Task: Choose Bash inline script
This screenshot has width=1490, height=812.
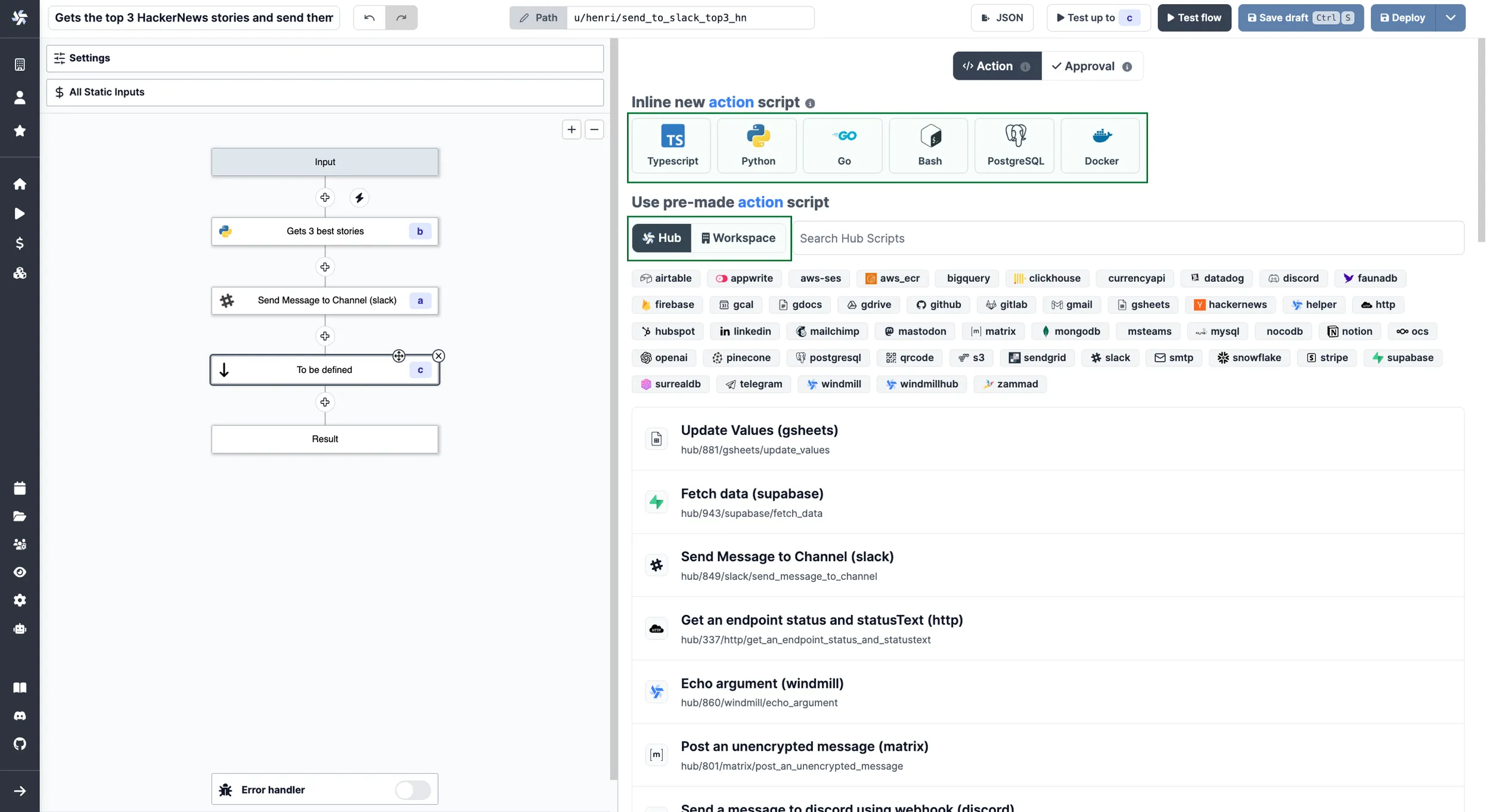Action: pos(930,146)
